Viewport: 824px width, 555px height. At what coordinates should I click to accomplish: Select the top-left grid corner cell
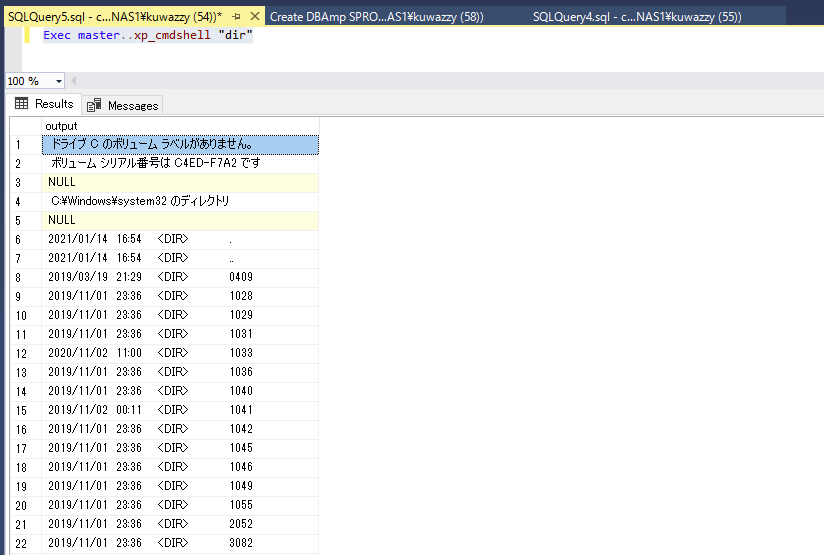coord(25,126)
